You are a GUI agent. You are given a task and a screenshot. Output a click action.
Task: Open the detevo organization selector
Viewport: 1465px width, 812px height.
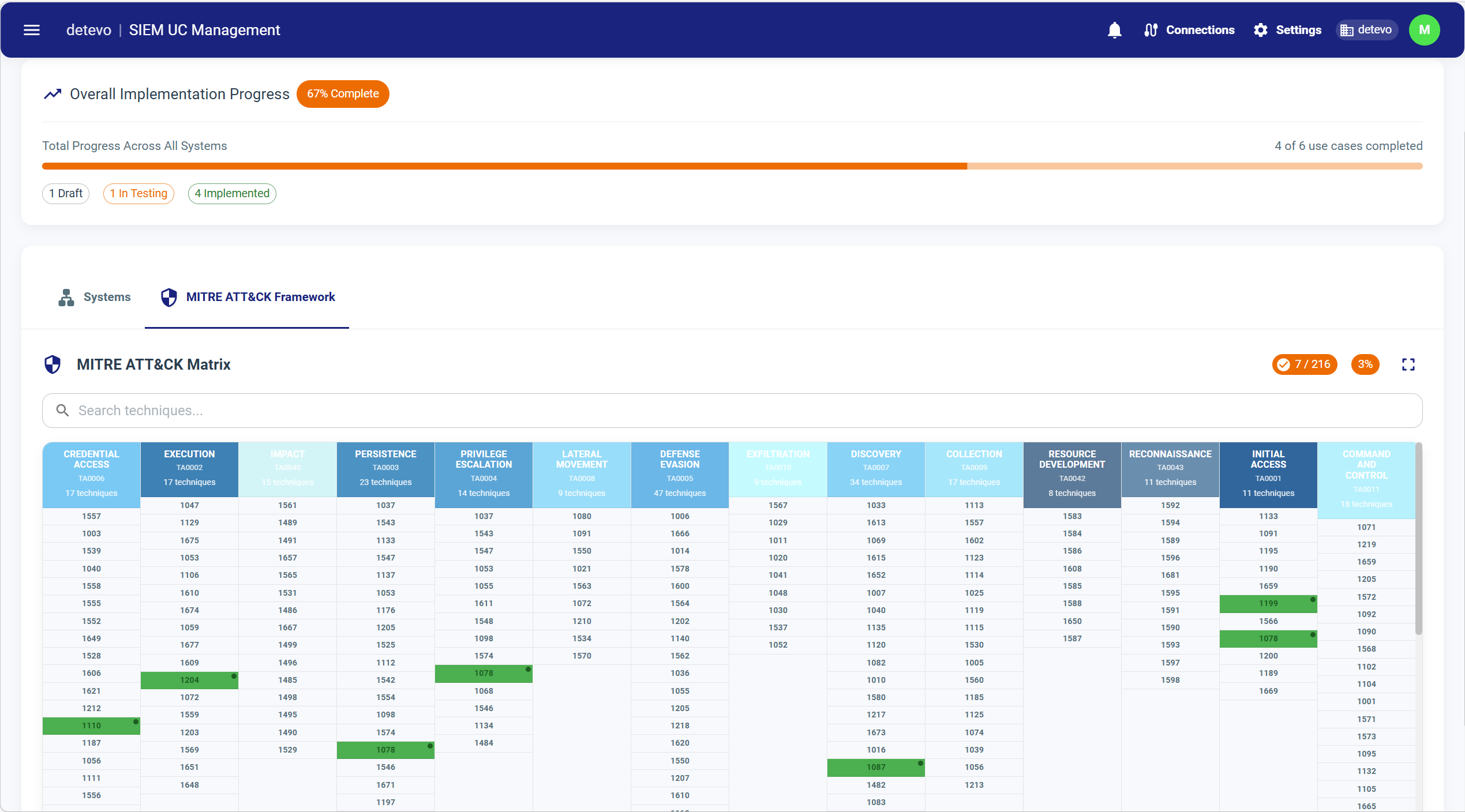[x=1366, y=30]
